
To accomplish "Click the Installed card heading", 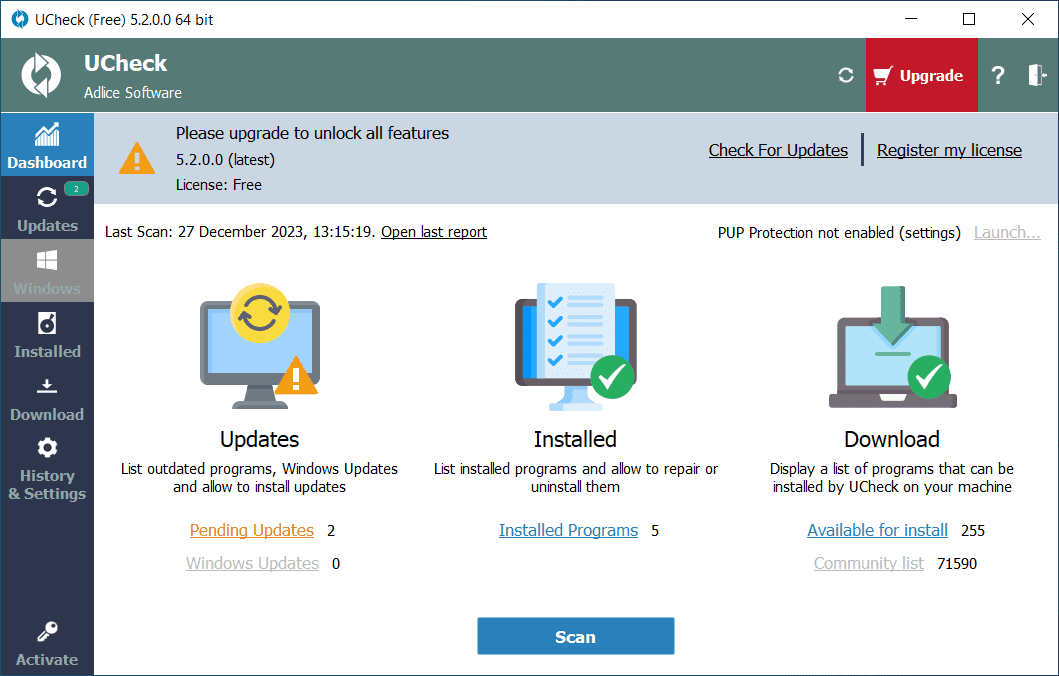I will [575, 439].
